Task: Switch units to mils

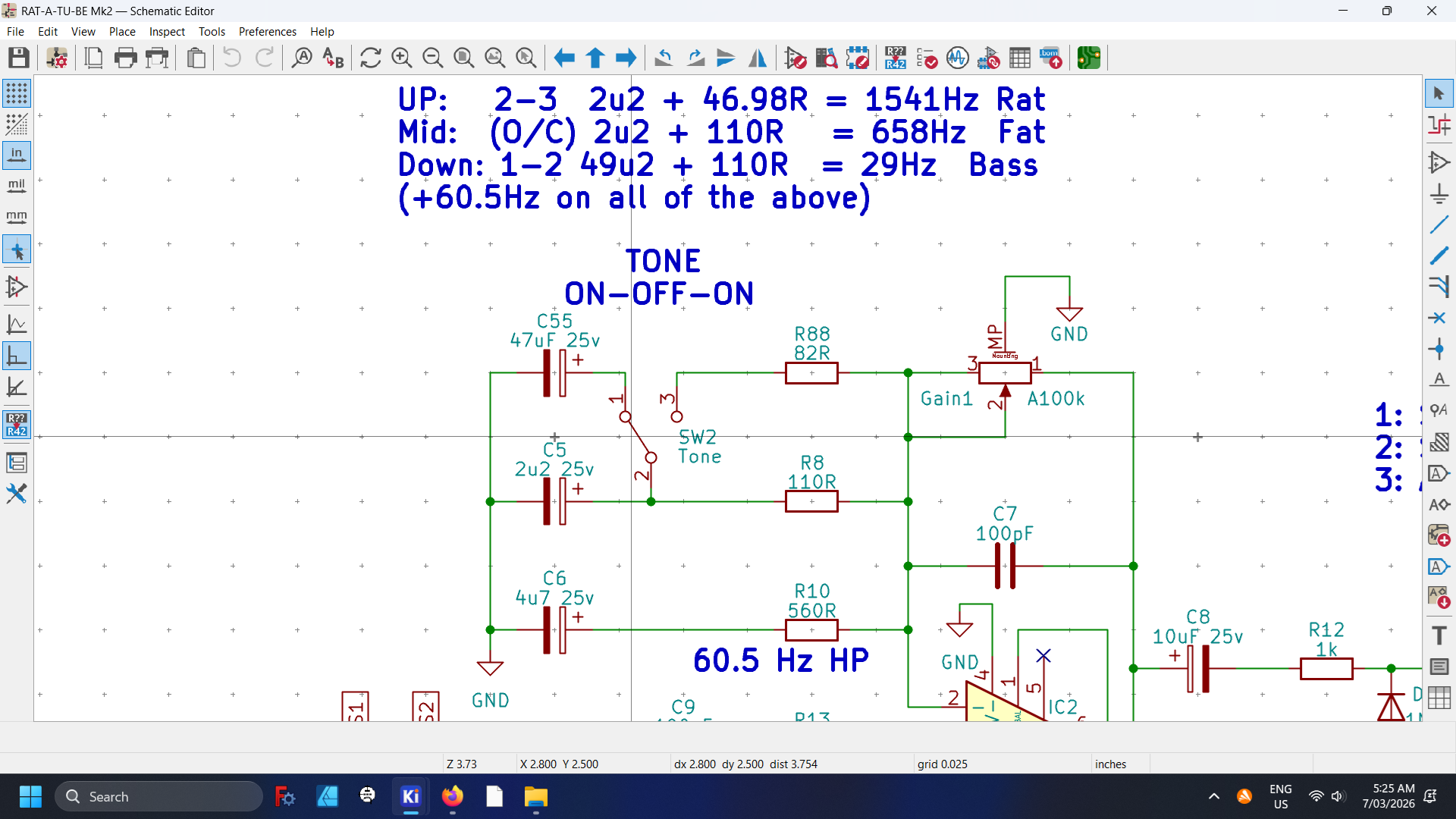Action: [17, 187]
